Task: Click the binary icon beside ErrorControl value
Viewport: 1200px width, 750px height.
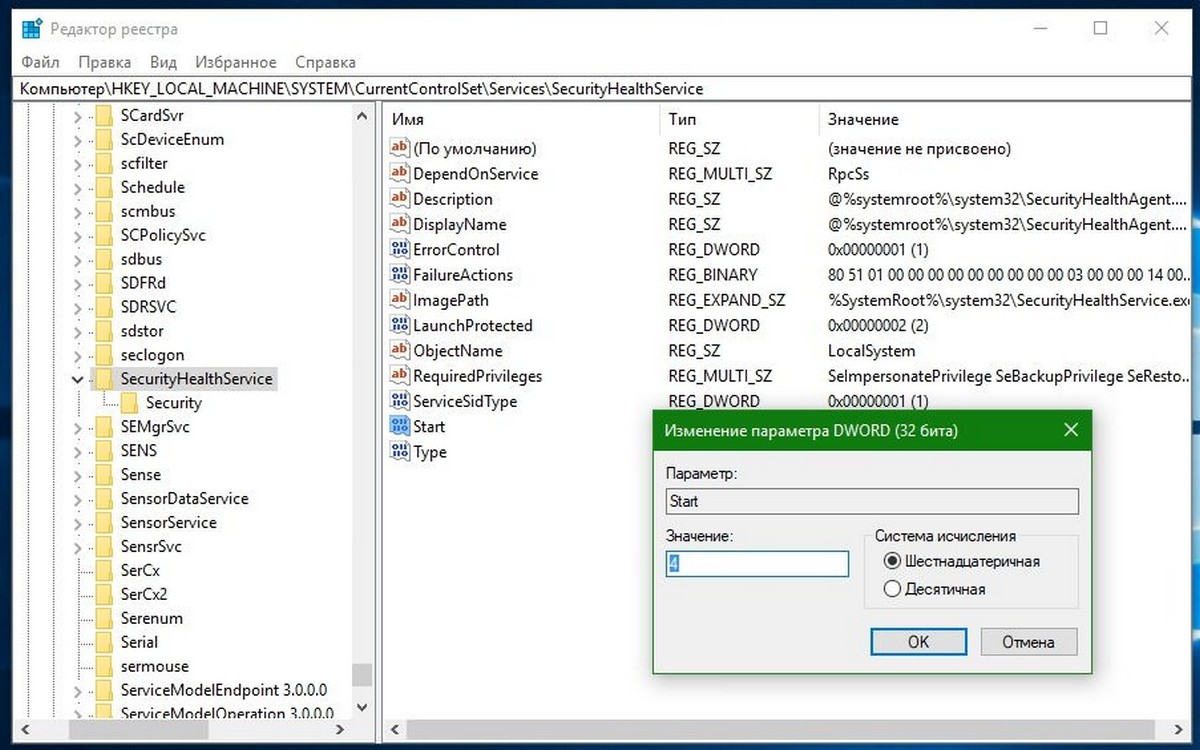Action: coord(400,250)
